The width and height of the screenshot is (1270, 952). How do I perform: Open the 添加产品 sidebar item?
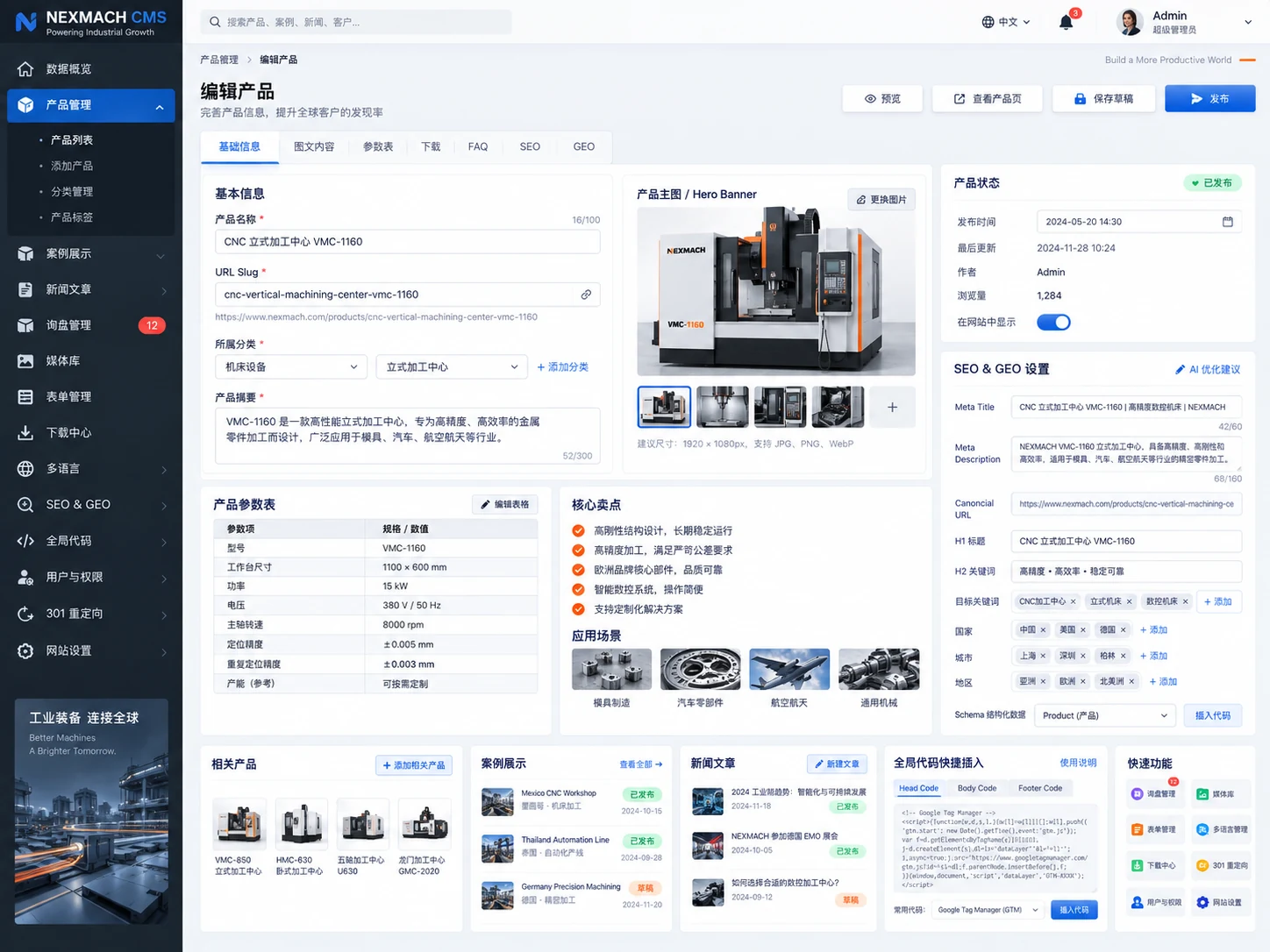(x=72, y=166)
